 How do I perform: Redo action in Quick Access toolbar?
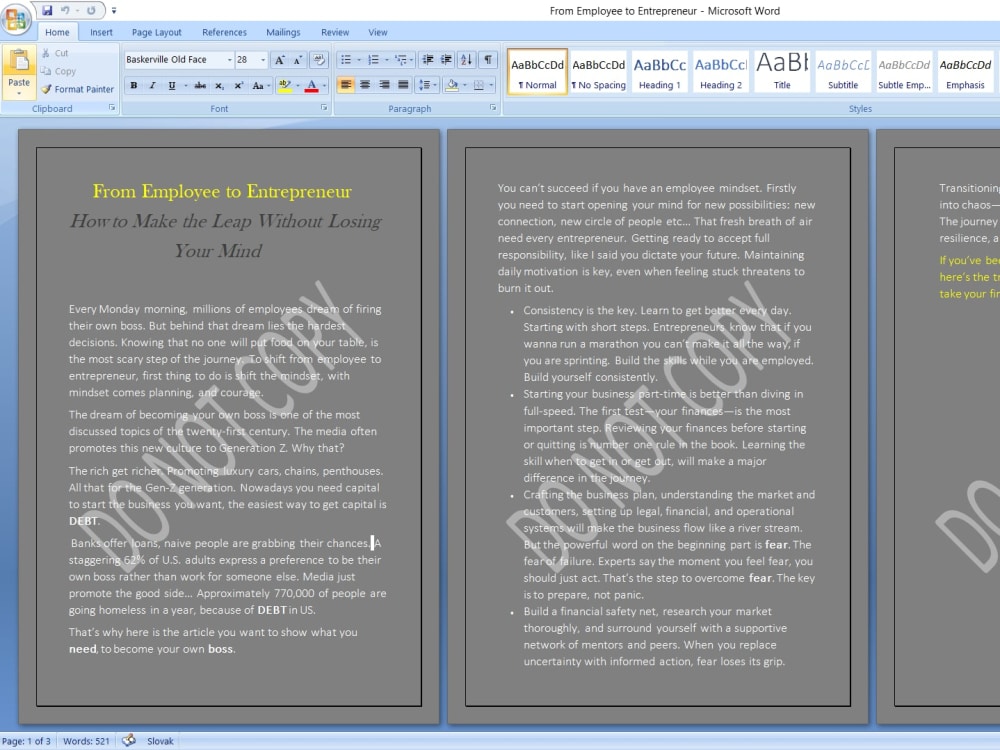(x=91, y=10)
